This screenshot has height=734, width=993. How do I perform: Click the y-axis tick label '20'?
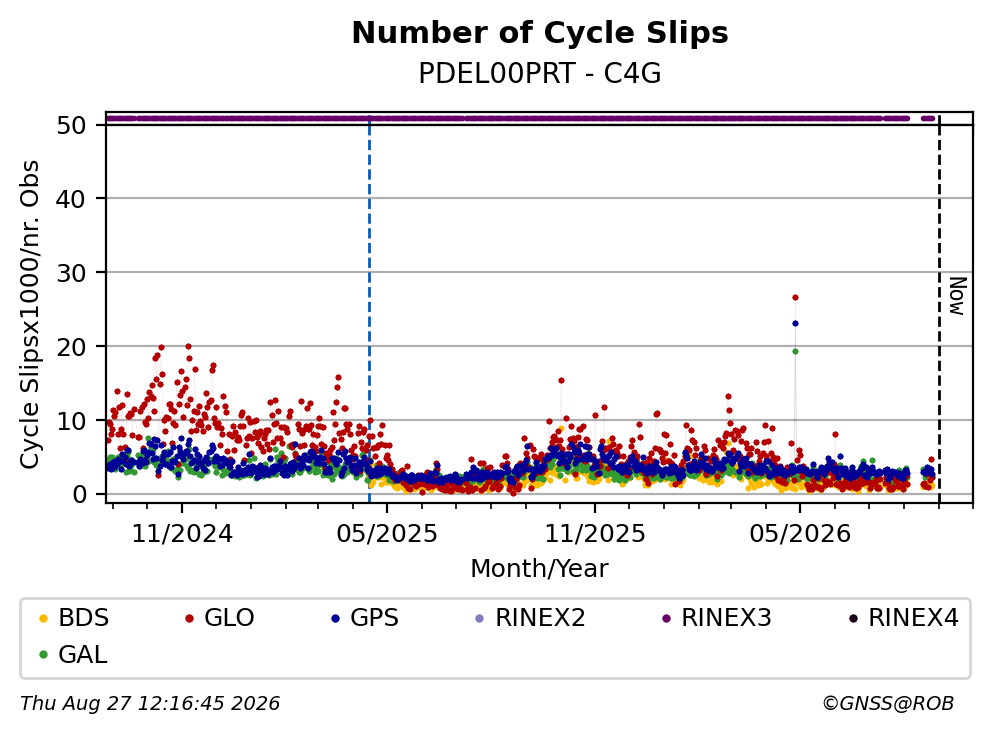(x=71, y=347)
